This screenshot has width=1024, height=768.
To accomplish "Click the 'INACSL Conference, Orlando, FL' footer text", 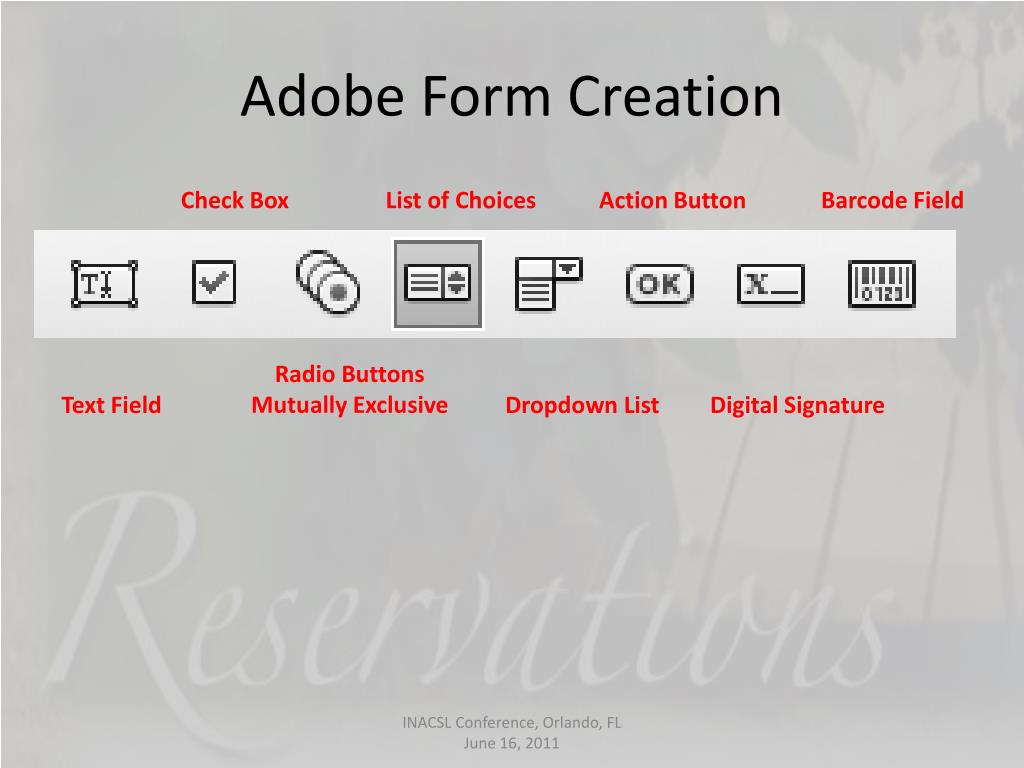I will [511, 722].
